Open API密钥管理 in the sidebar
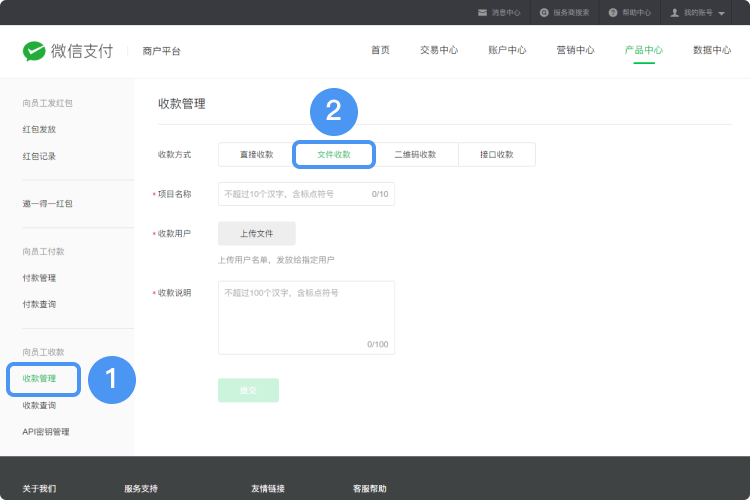750x500 pixels. pyautogui.click(x=46, y=432)
